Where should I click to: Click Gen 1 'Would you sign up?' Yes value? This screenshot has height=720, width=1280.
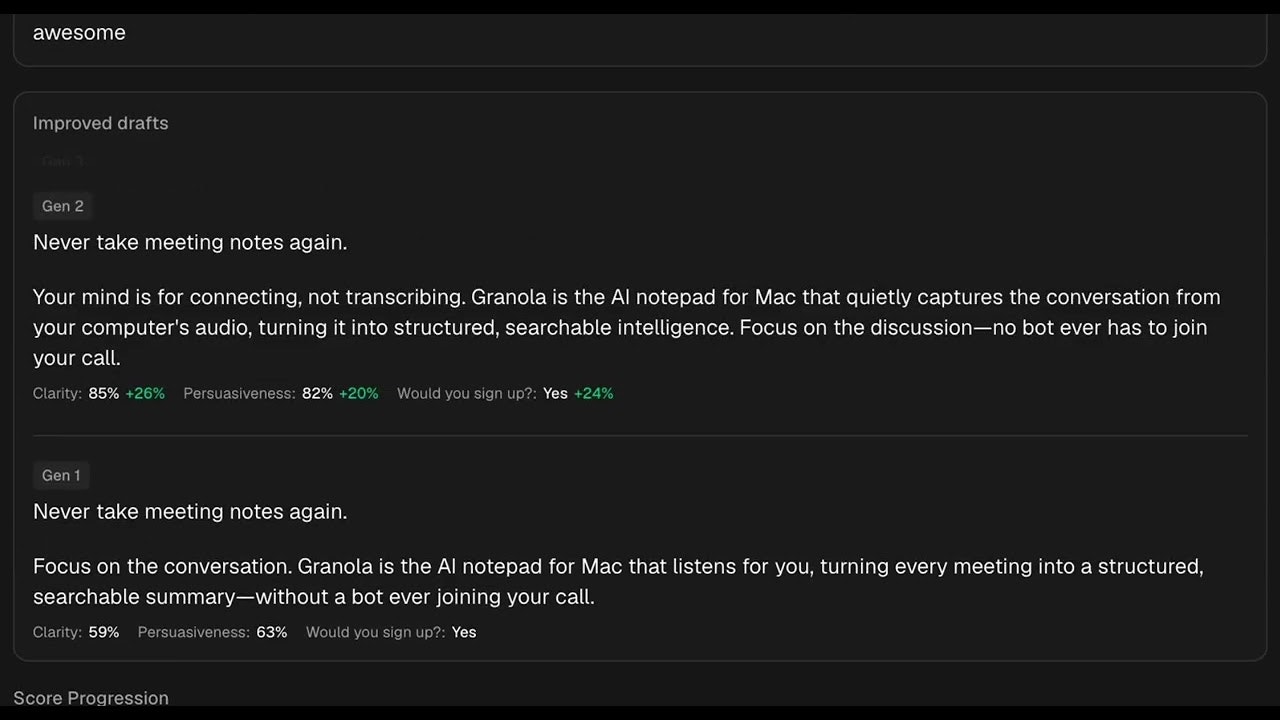tap(464, 632)
